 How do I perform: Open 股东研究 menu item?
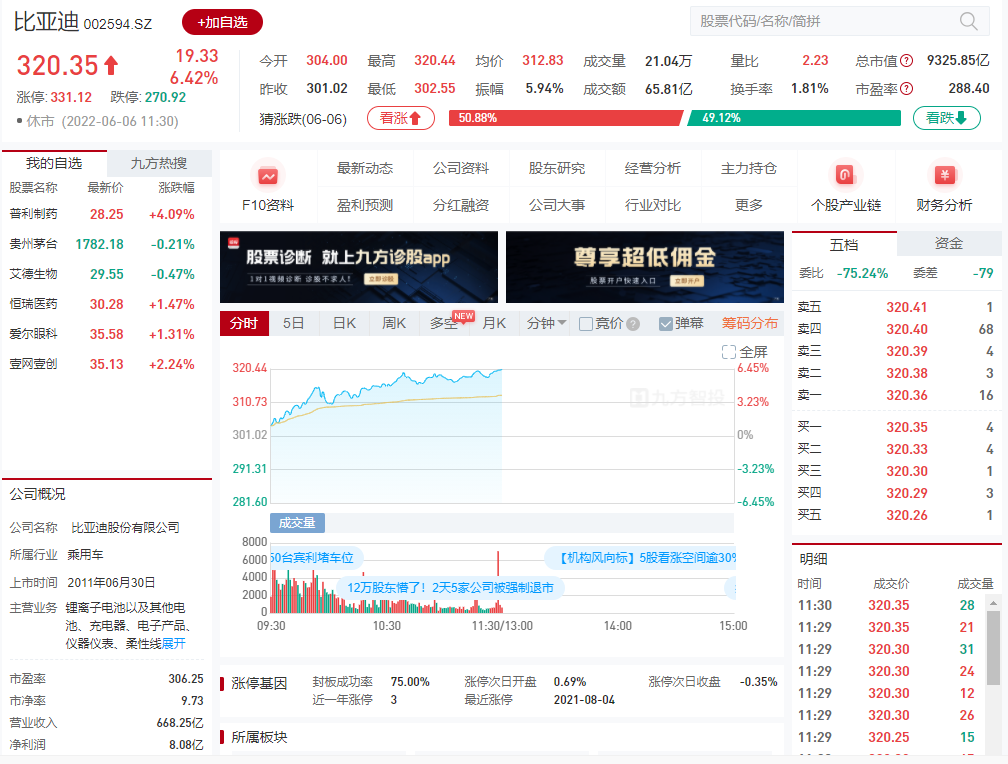(x=557, y=168)
